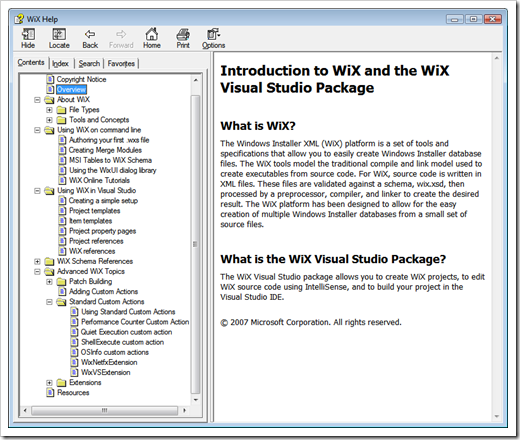520x440 pixels.
Task: Open the Home page icon
Action: tap(152, 34)
